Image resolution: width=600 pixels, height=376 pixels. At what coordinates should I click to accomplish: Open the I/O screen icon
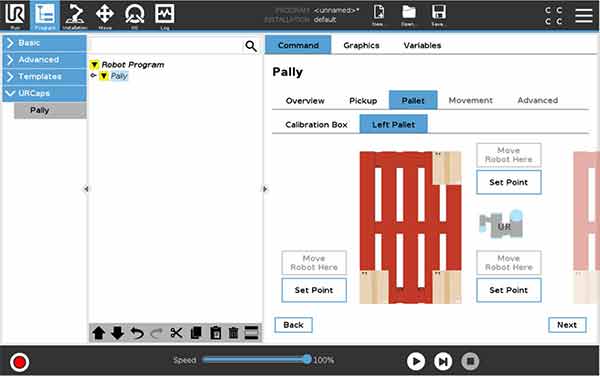click(135, 15)
